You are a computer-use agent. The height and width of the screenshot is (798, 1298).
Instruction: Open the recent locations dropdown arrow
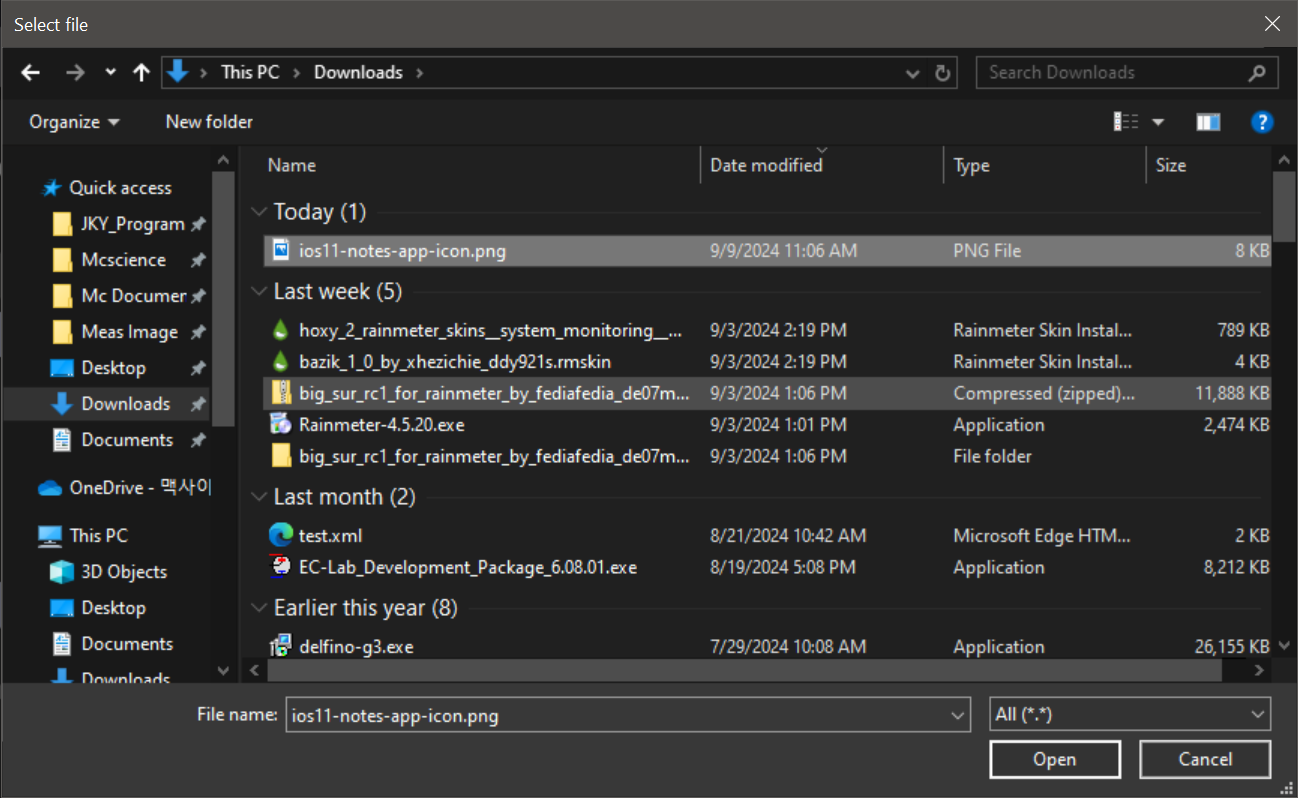(x=110, y=73)
